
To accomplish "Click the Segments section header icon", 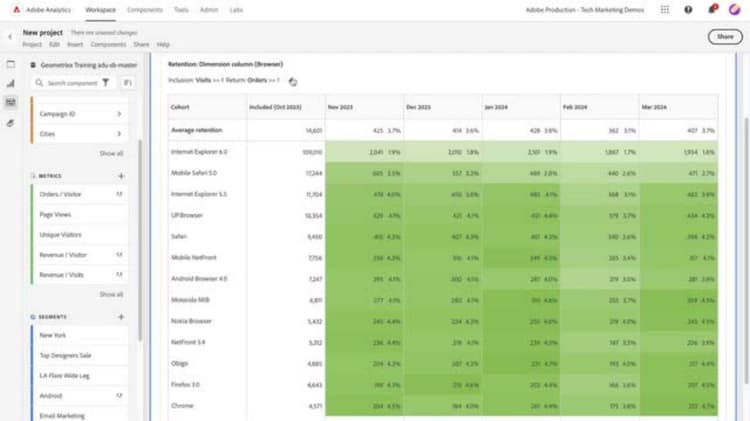I will pyautogui.click(x=33, y=317).
